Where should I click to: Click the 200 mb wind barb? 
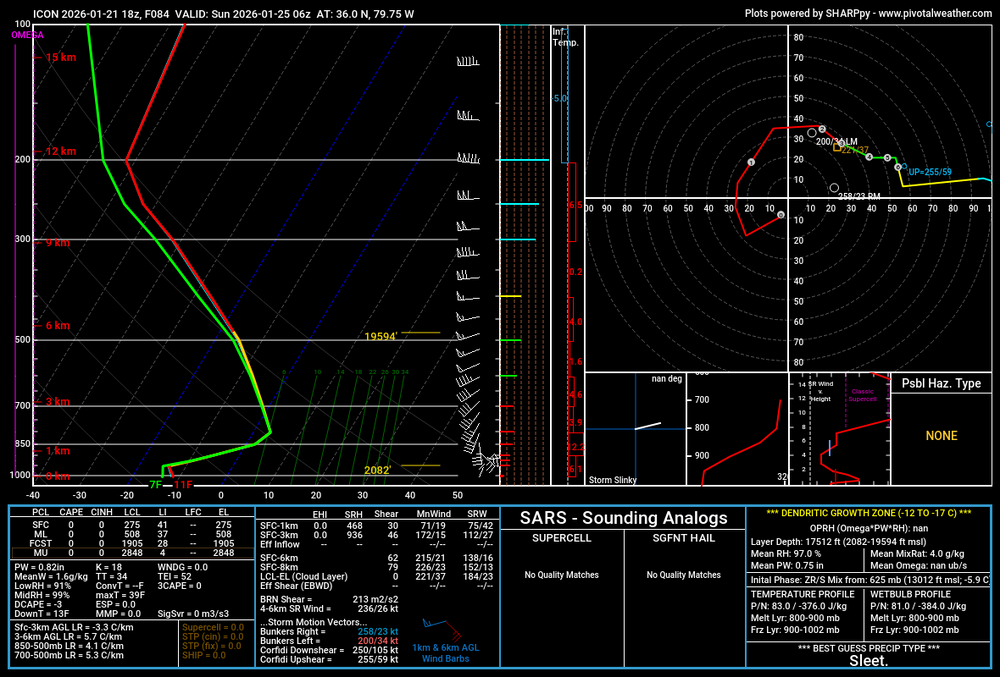point(468,159)
